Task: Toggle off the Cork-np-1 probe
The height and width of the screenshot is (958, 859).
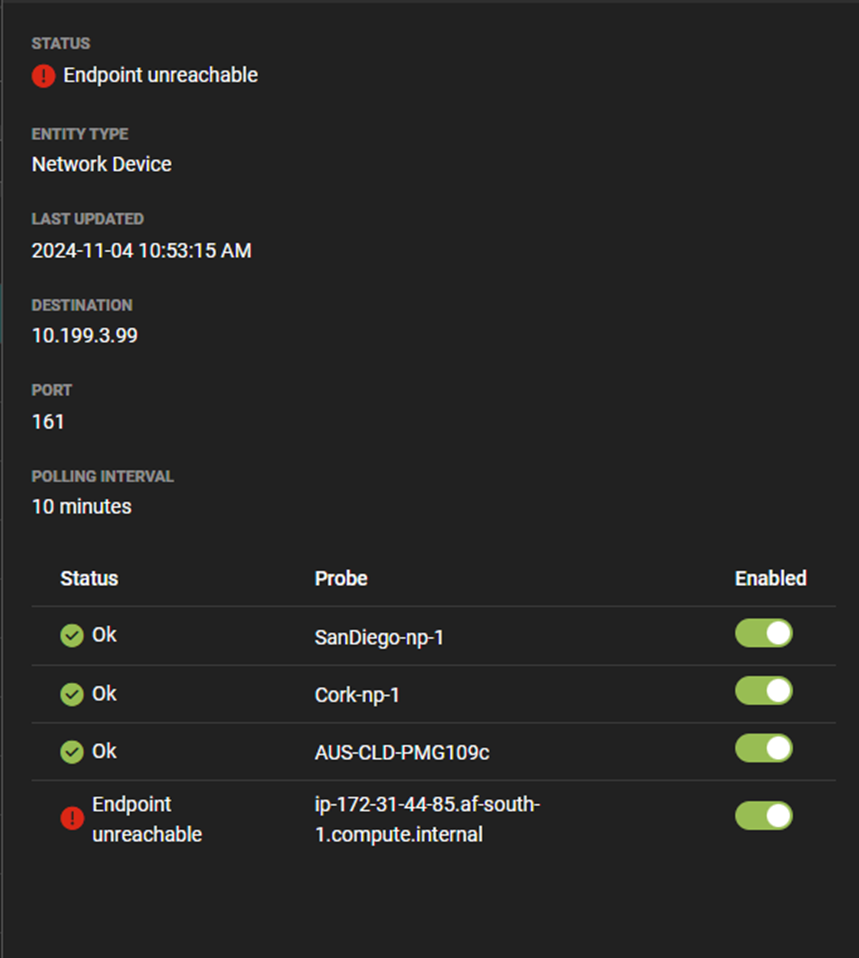Action: tap(764, 691)
